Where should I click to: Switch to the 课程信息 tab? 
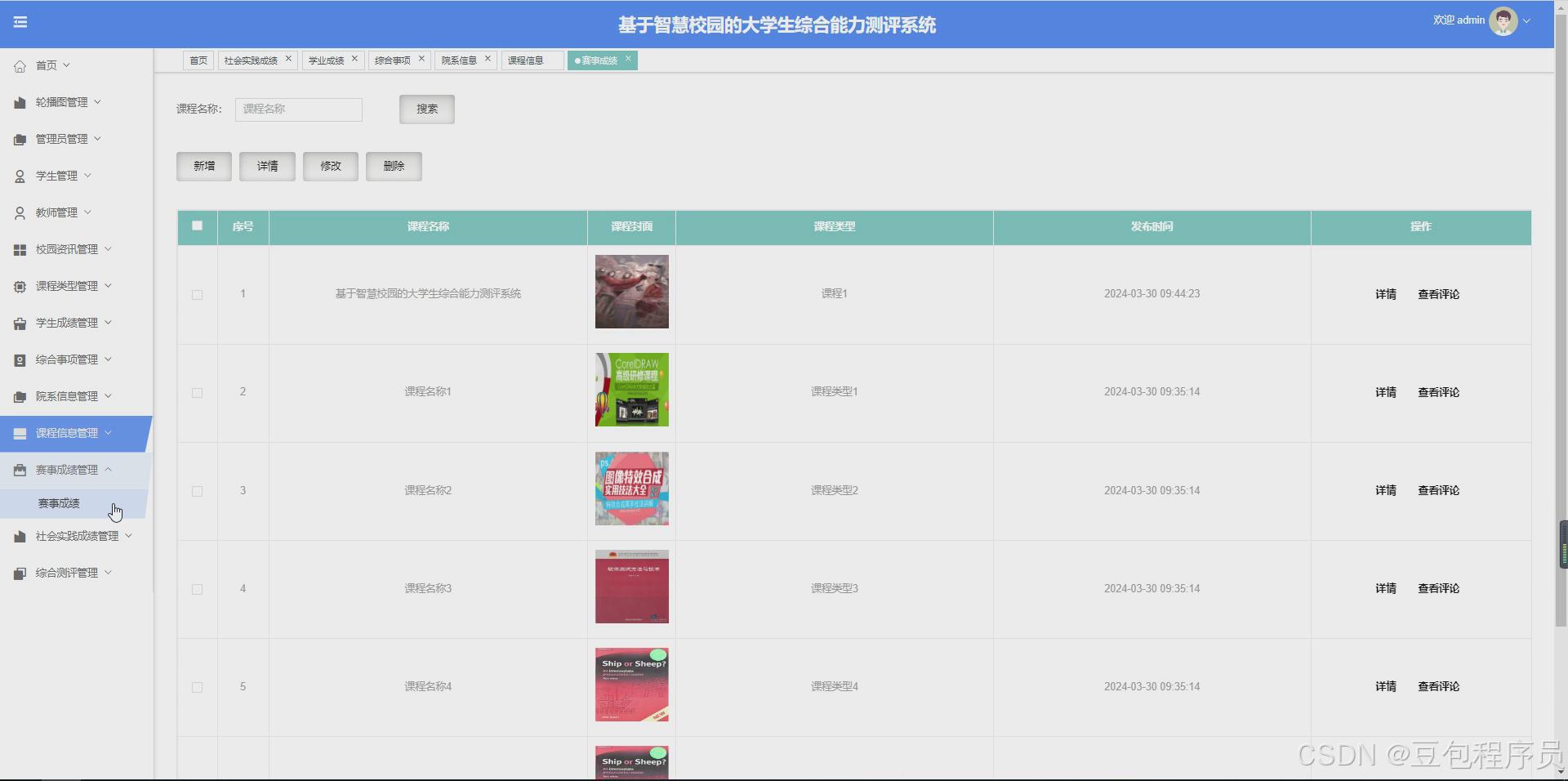526,60
